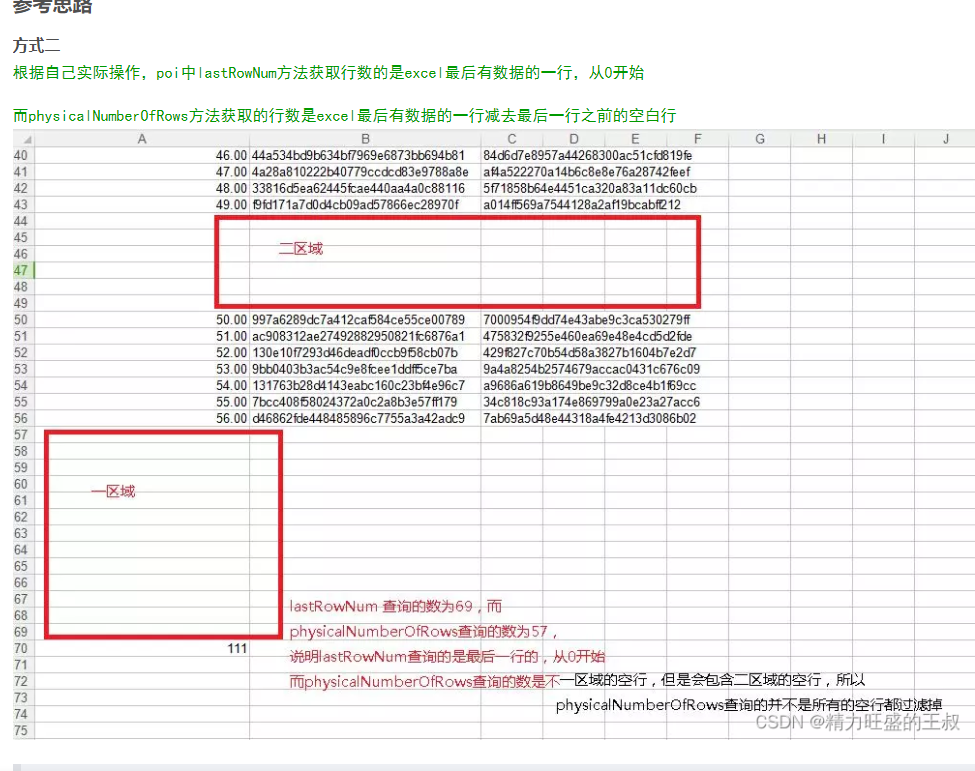Click hash cell starting with d46862fde4
975x771 pixels.
pyautogui.click(x=365, y=418)
